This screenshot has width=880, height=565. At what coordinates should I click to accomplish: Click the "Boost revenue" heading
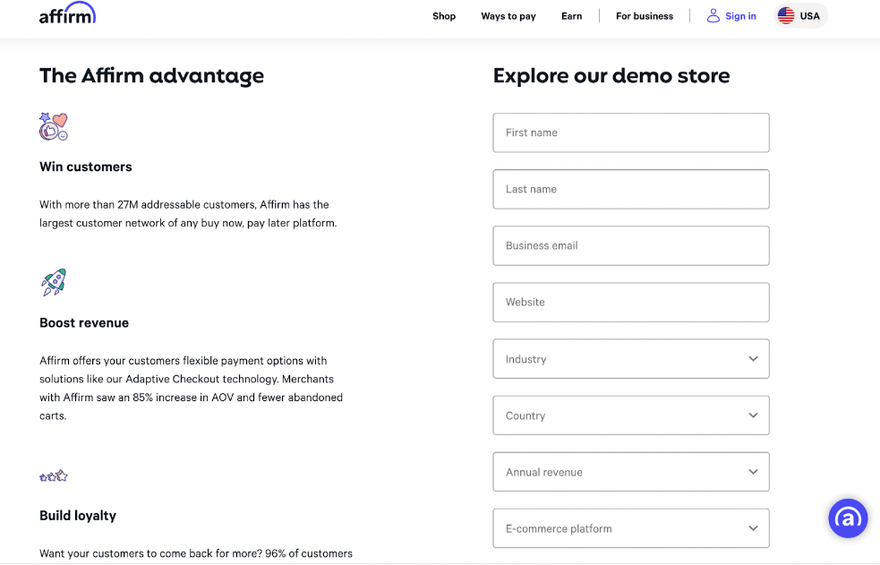click(x=84, y=323)
